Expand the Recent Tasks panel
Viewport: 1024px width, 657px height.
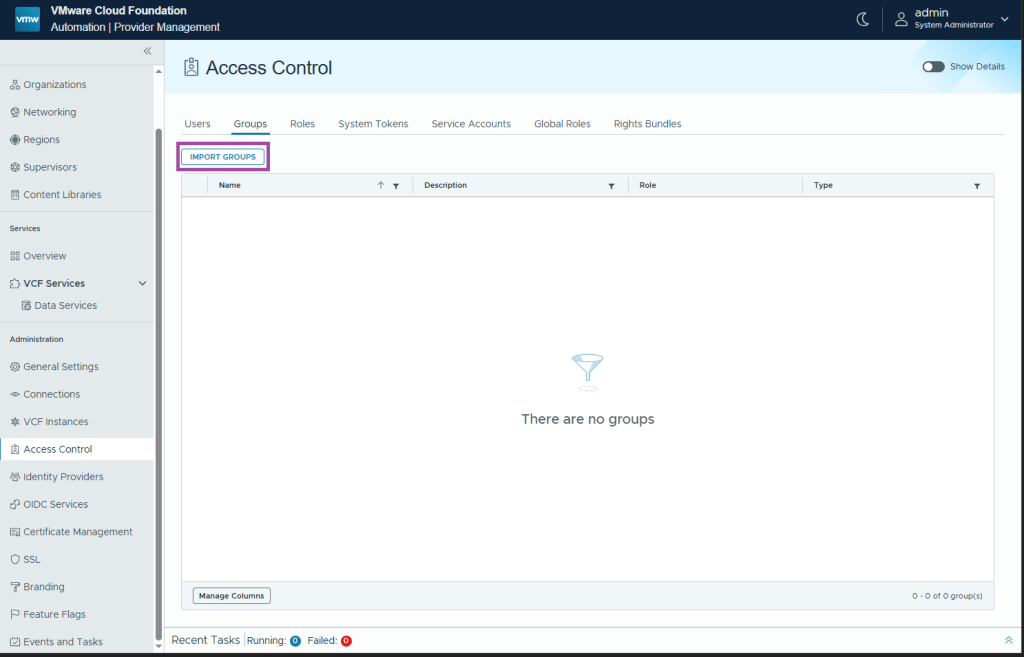point(1008,640)
